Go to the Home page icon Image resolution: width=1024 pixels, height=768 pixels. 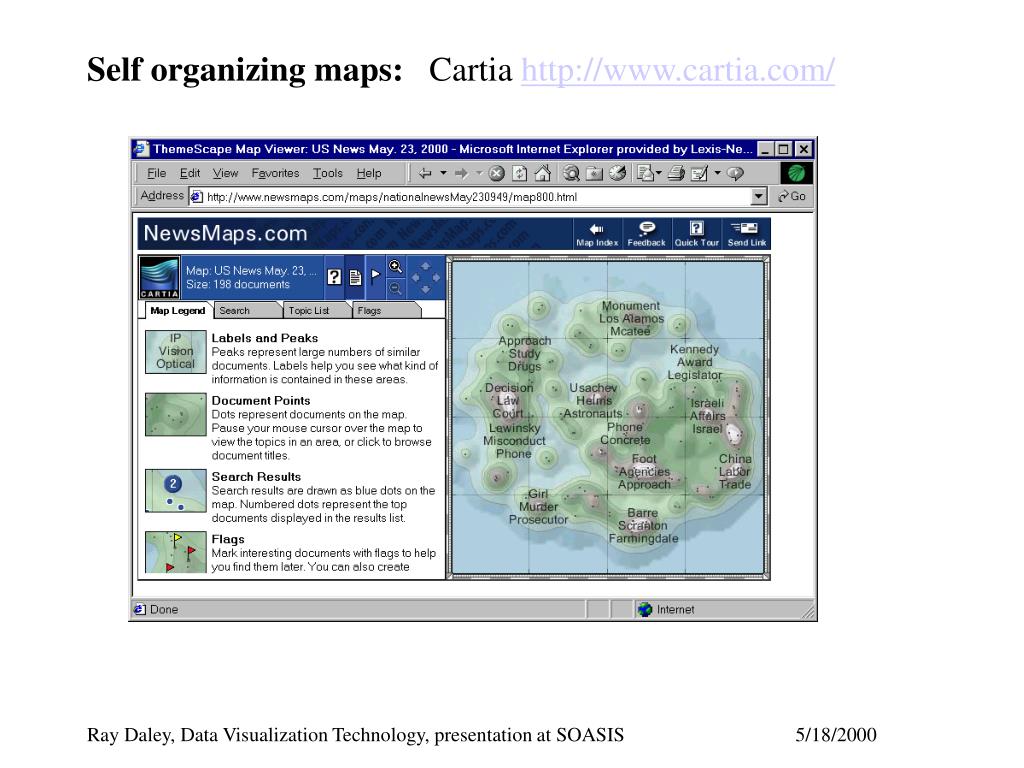tap(542, 174)
